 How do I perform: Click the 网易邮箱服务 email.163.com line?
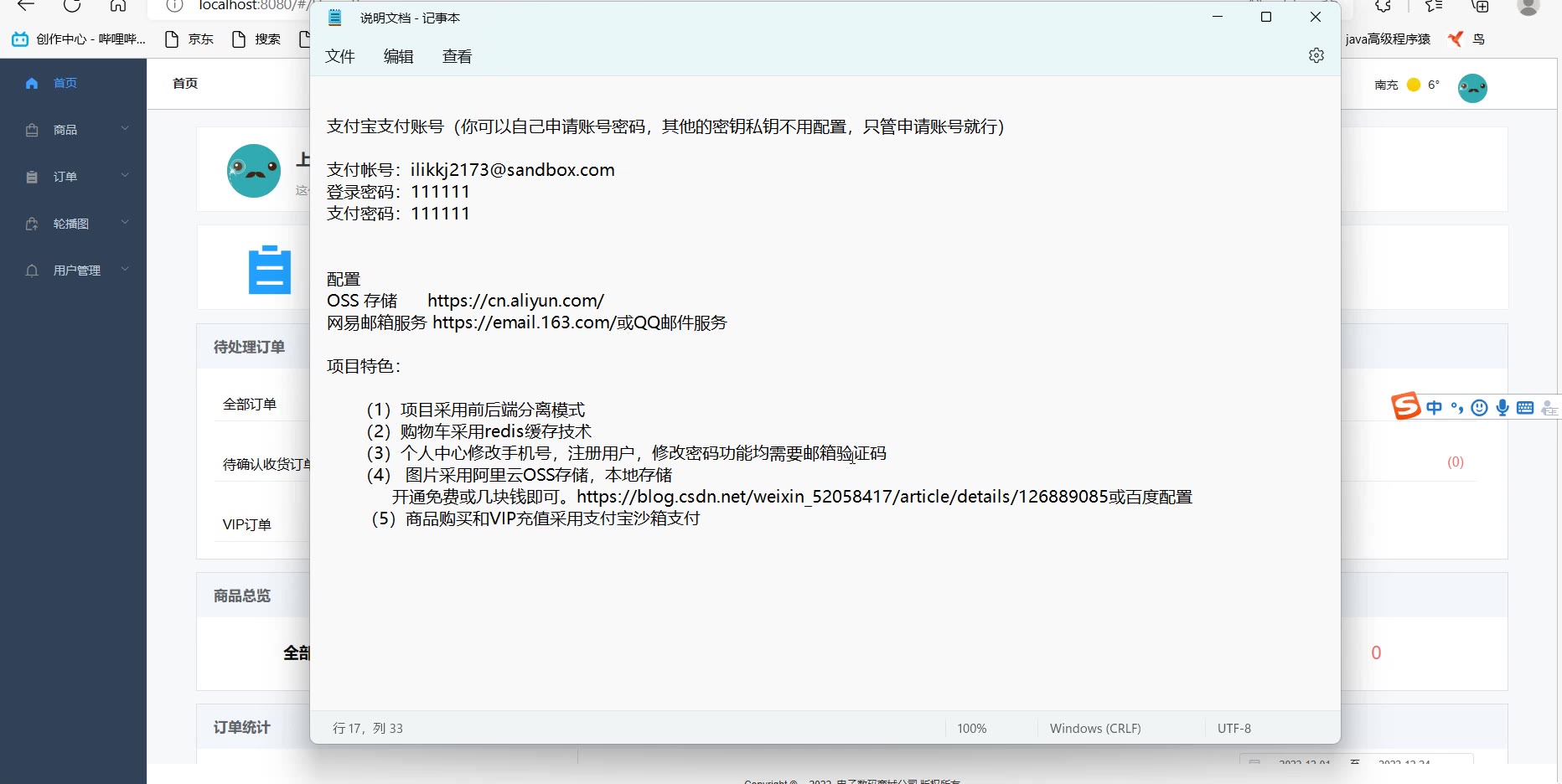click(527, 322)
